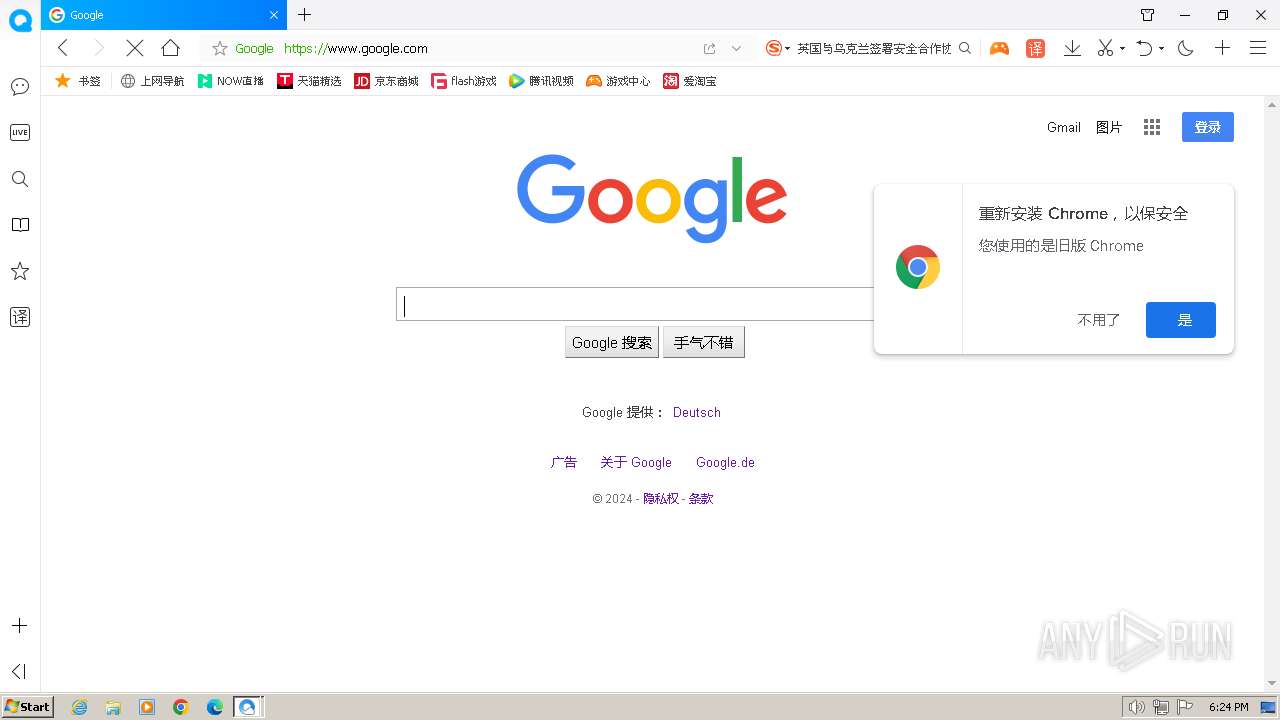Open the chat messages sidebar icon
This screenshot has height=720, width=1280.
pos(20,87)
